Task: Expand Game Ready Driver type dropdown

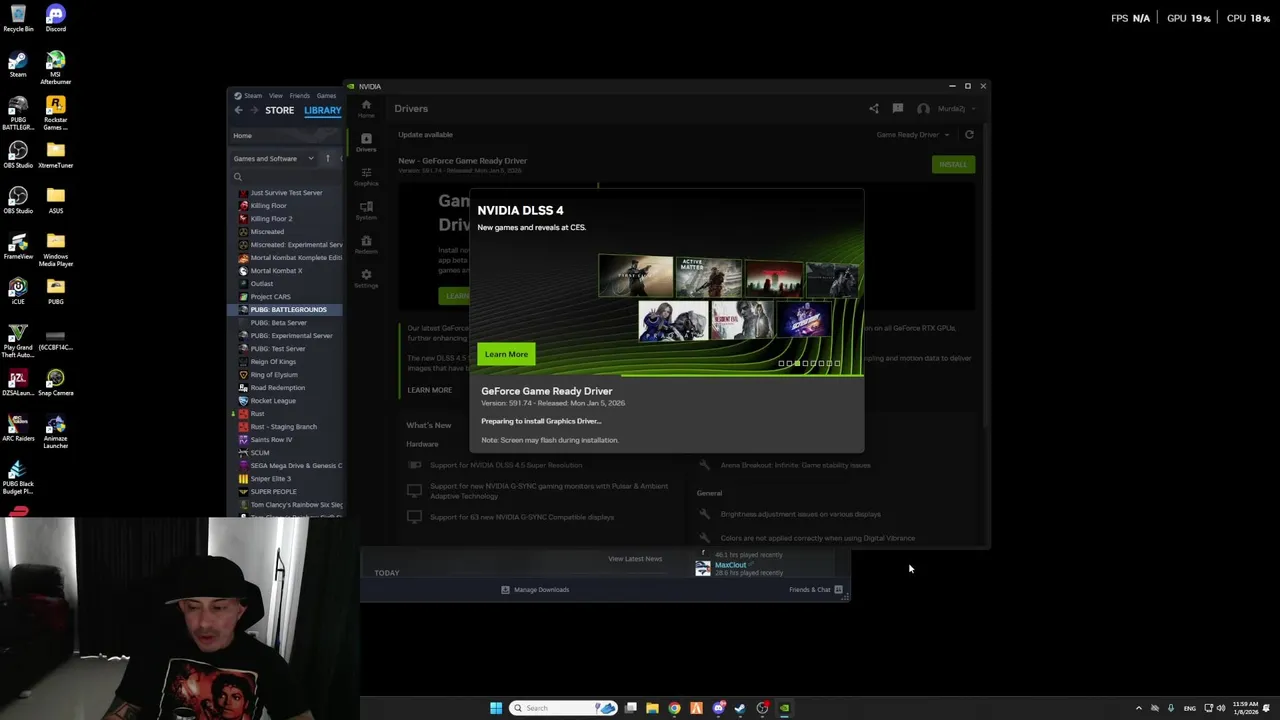Action: click(x=911, y=134)
